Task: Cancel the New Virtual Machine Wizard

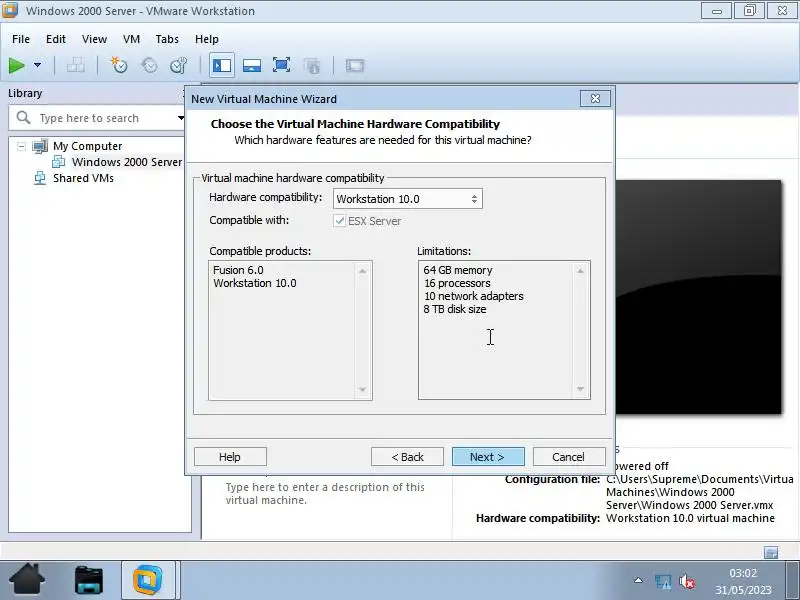Action: click(569, 457)
